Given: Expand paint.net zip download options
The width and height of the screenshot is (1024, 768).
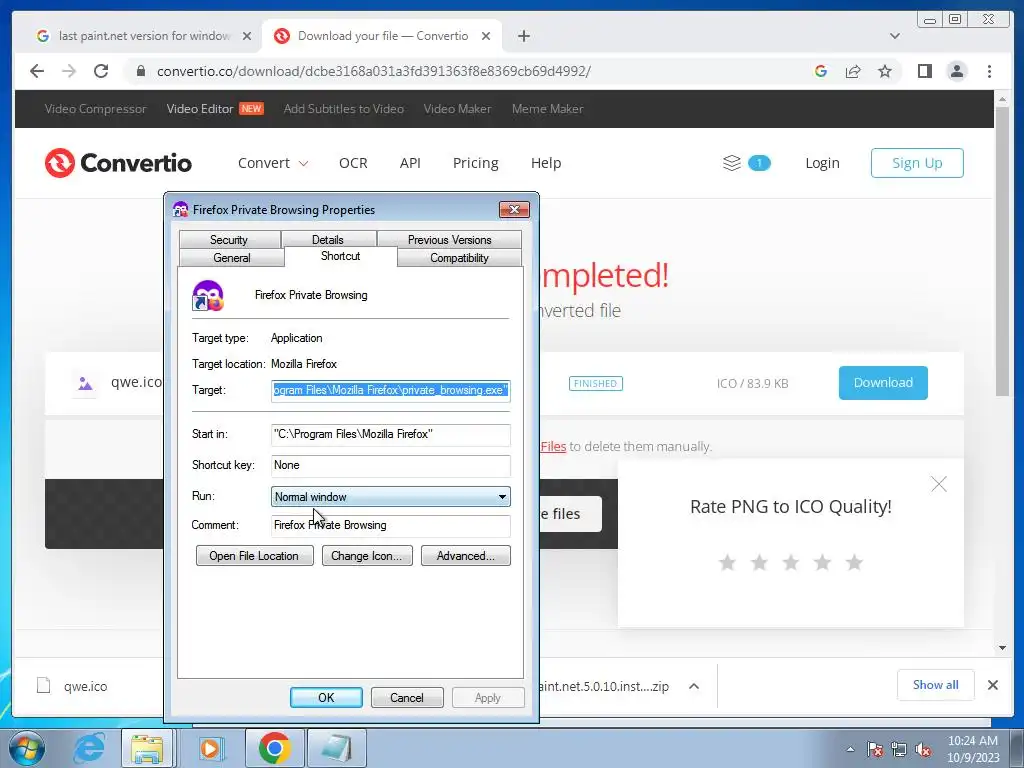Looking at the screenshot, I should click(x=694, y=686).
